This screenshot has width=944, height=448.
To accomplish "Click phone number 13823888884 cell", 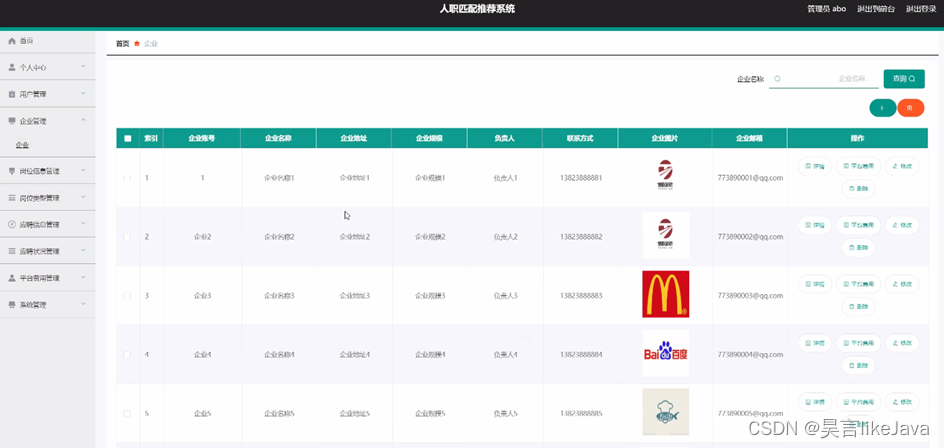I will [581, 355].
